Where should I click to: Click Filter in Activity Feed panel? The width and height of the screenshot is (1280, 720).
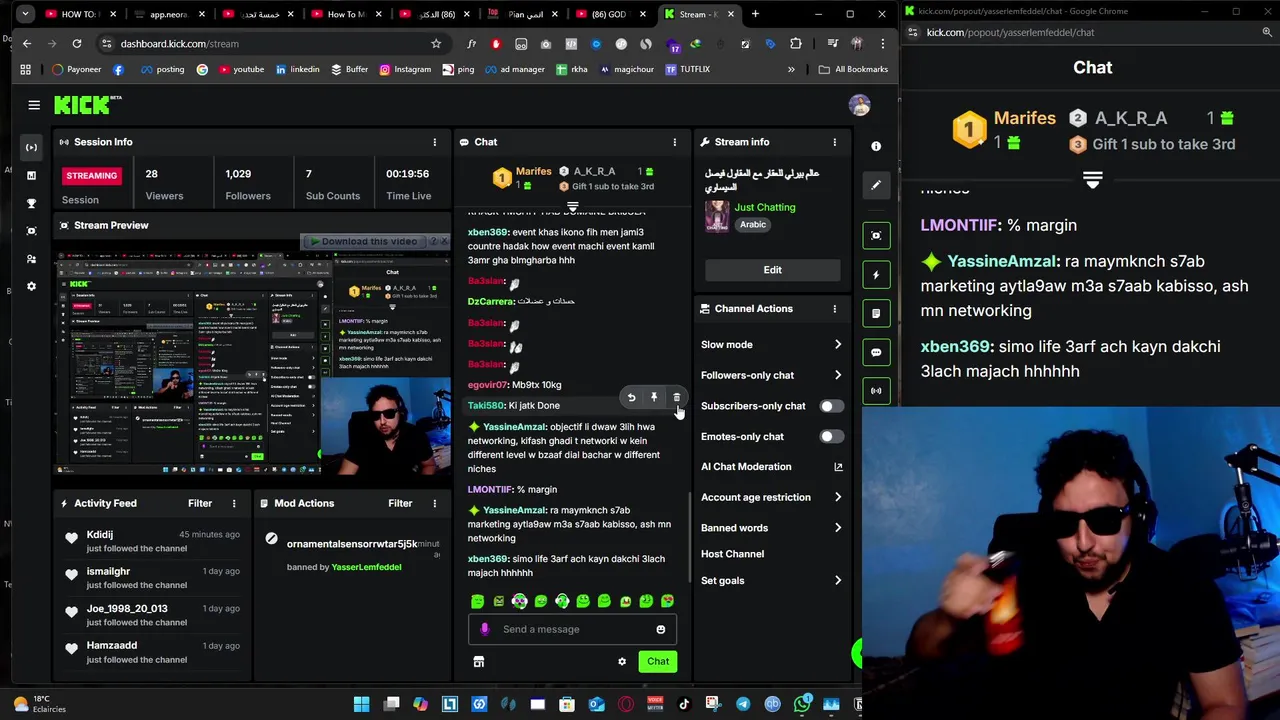coord(200,503)
